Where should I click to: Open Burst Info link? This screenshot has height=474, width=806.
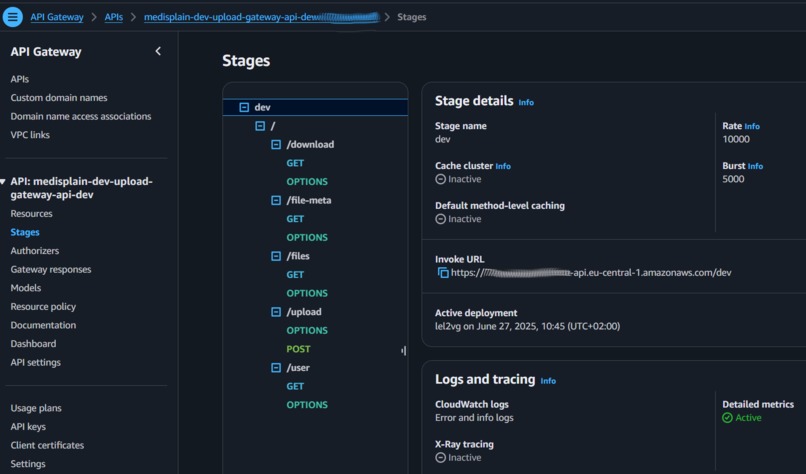coord(755,166)
